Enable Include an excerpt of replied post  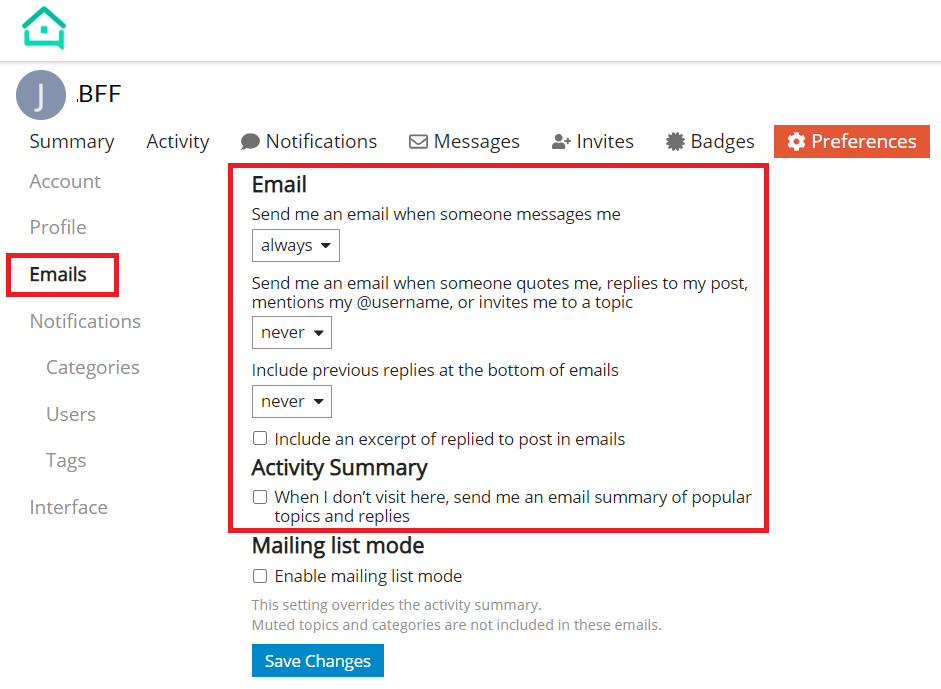click(260, 438)
